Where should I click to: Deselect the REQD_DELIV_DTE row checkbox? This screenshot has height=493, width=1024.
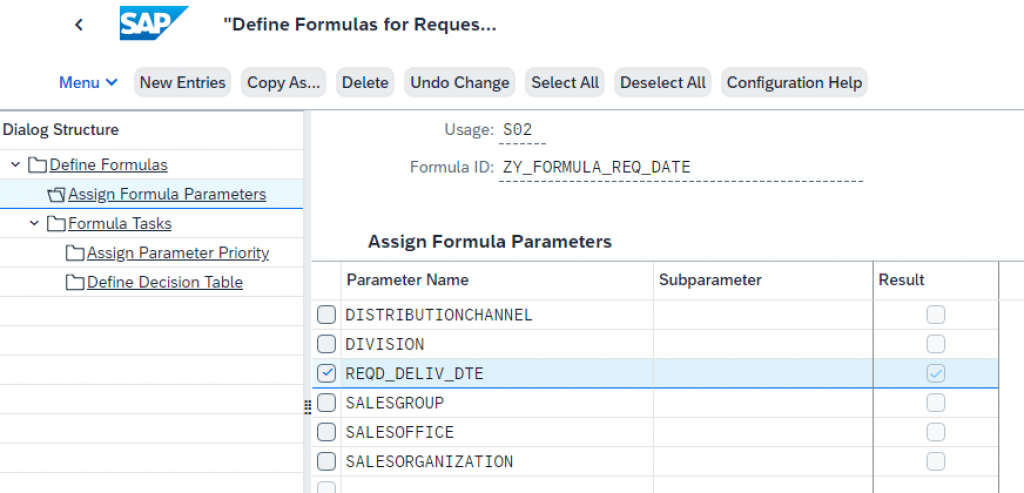click(326, 374)
